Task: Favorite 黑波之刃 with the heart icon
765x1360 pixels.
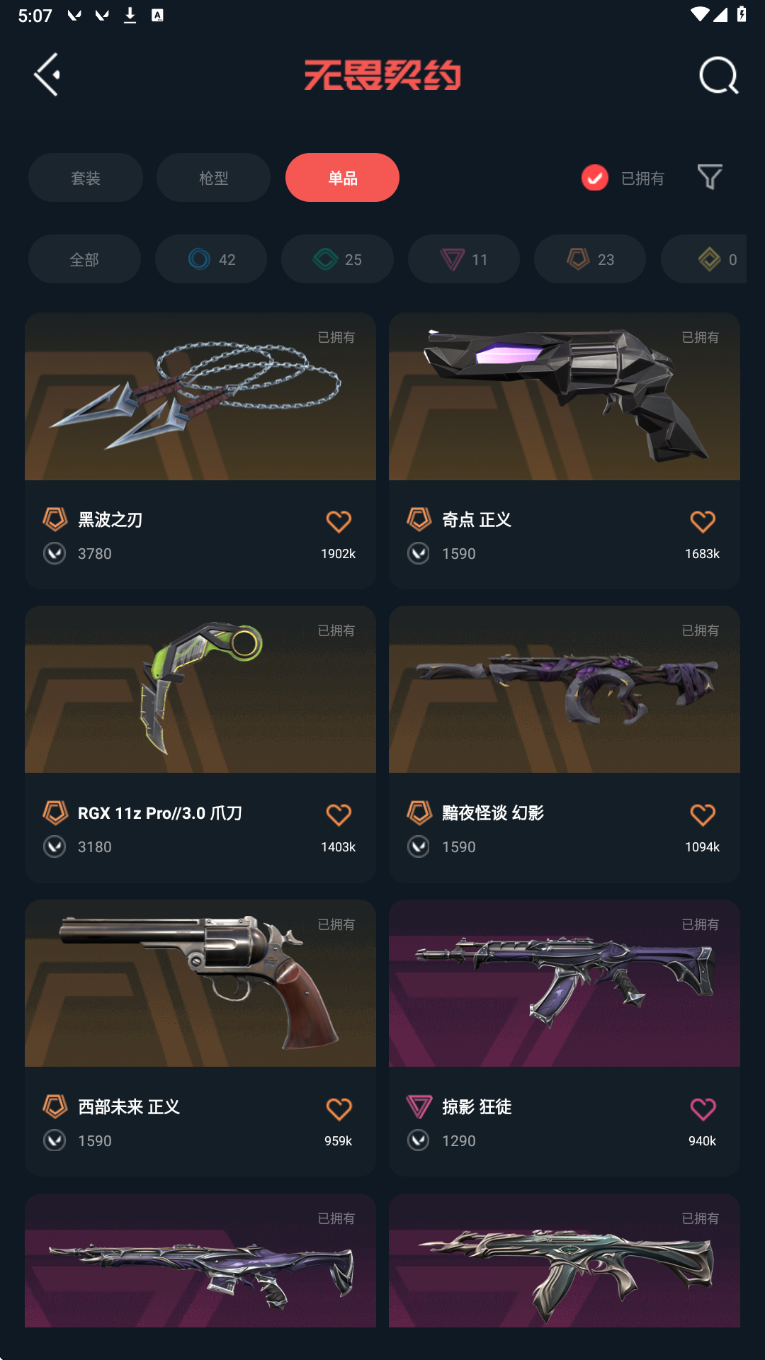Action: tap(339, 521)
